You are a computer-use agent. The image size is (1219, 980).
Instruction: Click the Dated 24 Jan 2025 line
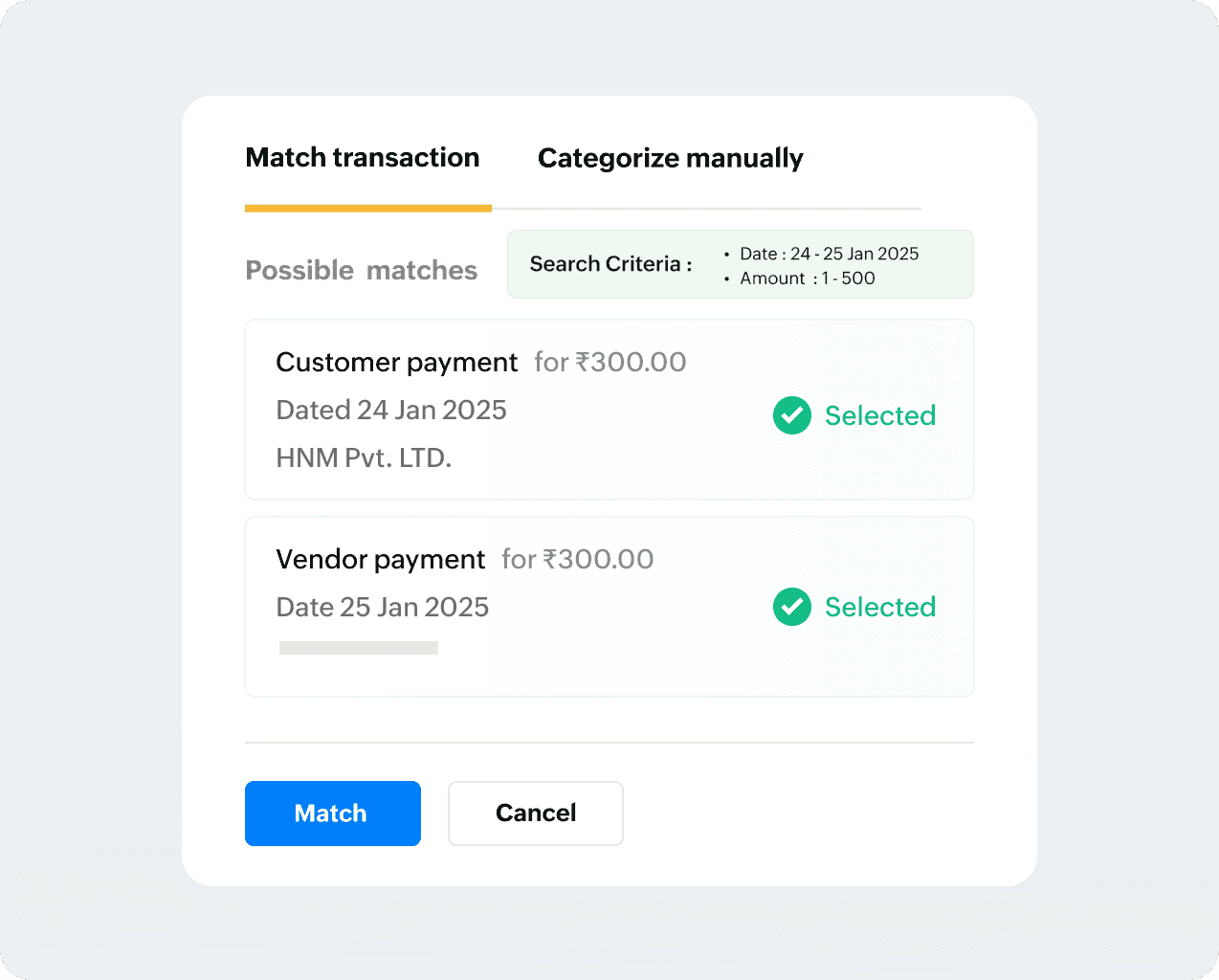pyautogui.click(x=390, y=411)
